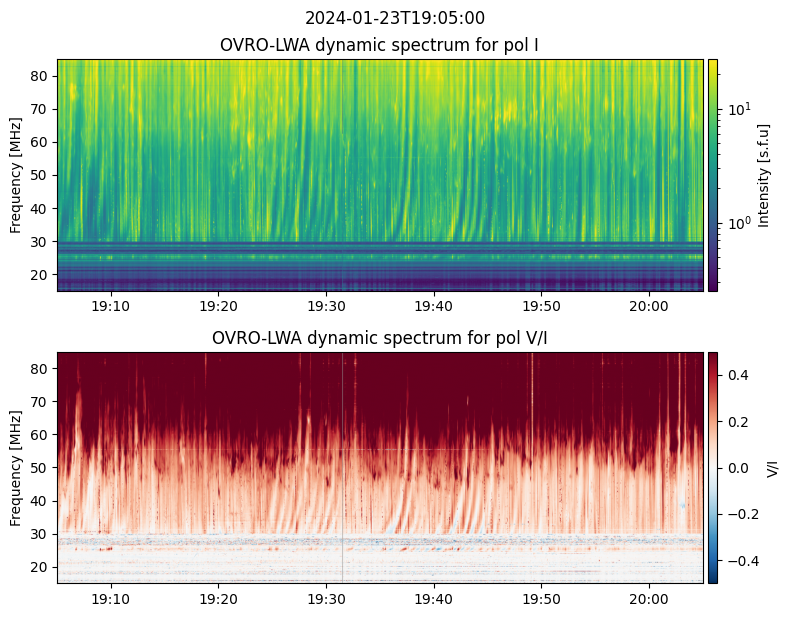The image size is (790, 617).
Task: Select the pol V/I dynamic spectrum title
Action: point(380,338)
